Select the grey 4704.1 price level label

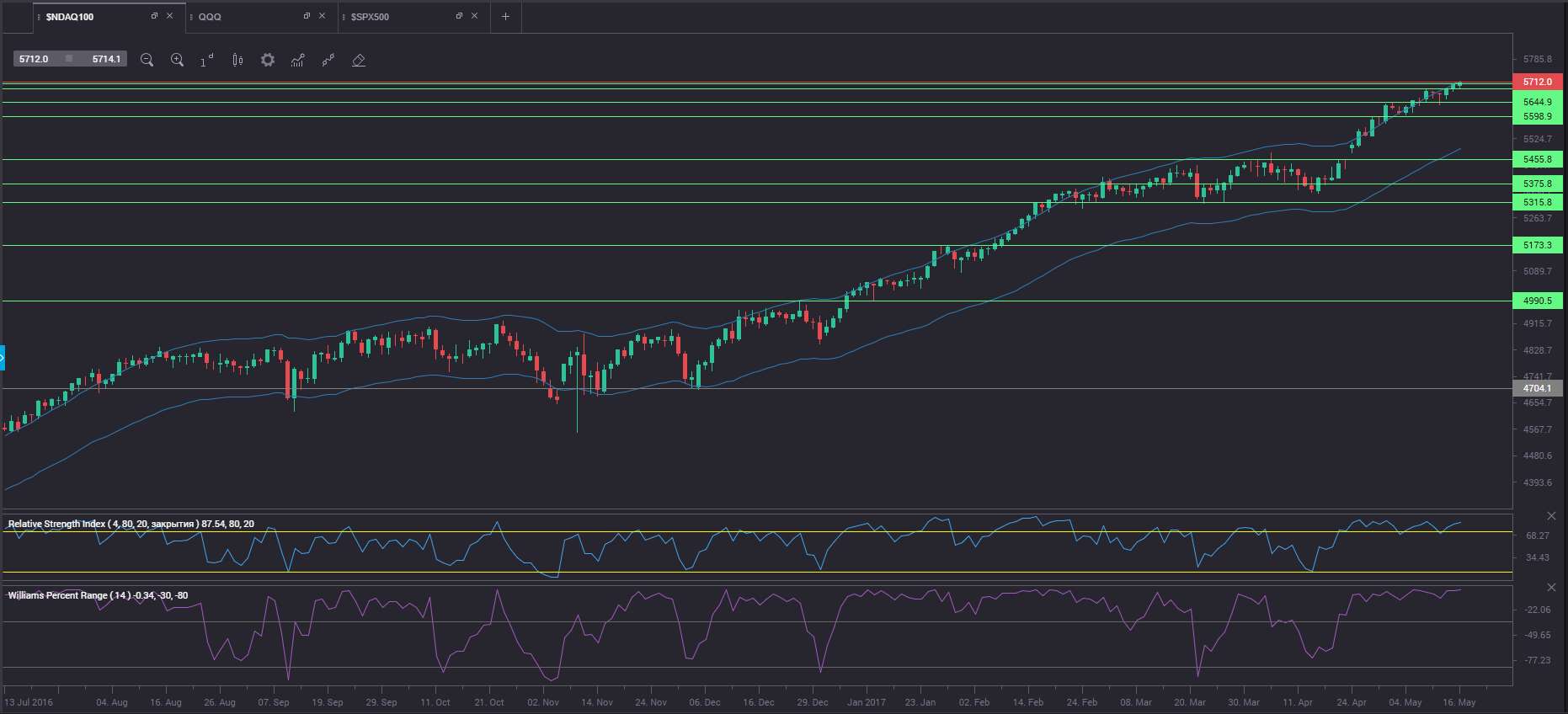pos(1538,388)
